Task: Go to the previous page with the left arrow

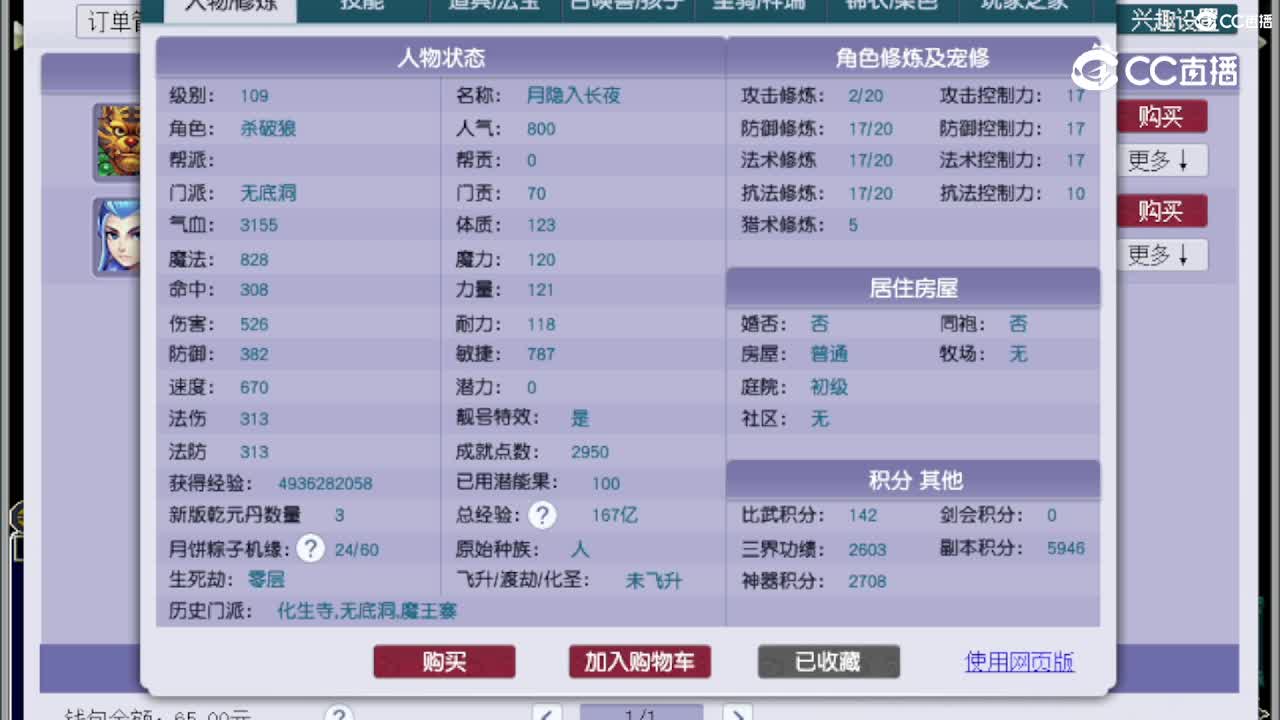Action: coord(546,714)
